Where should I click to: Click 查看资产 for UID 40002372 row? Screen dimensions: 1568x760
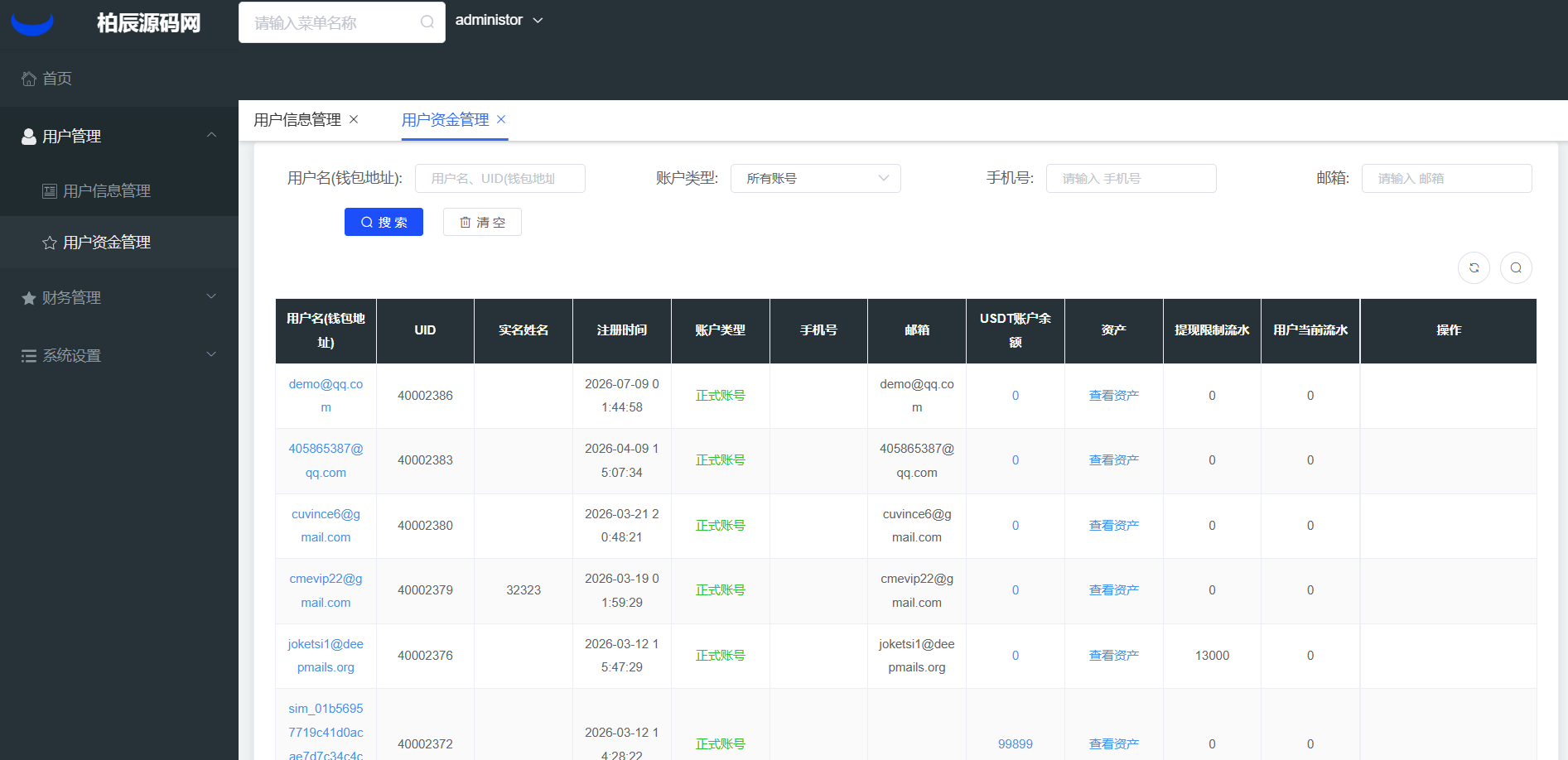tap(1113, 744)
